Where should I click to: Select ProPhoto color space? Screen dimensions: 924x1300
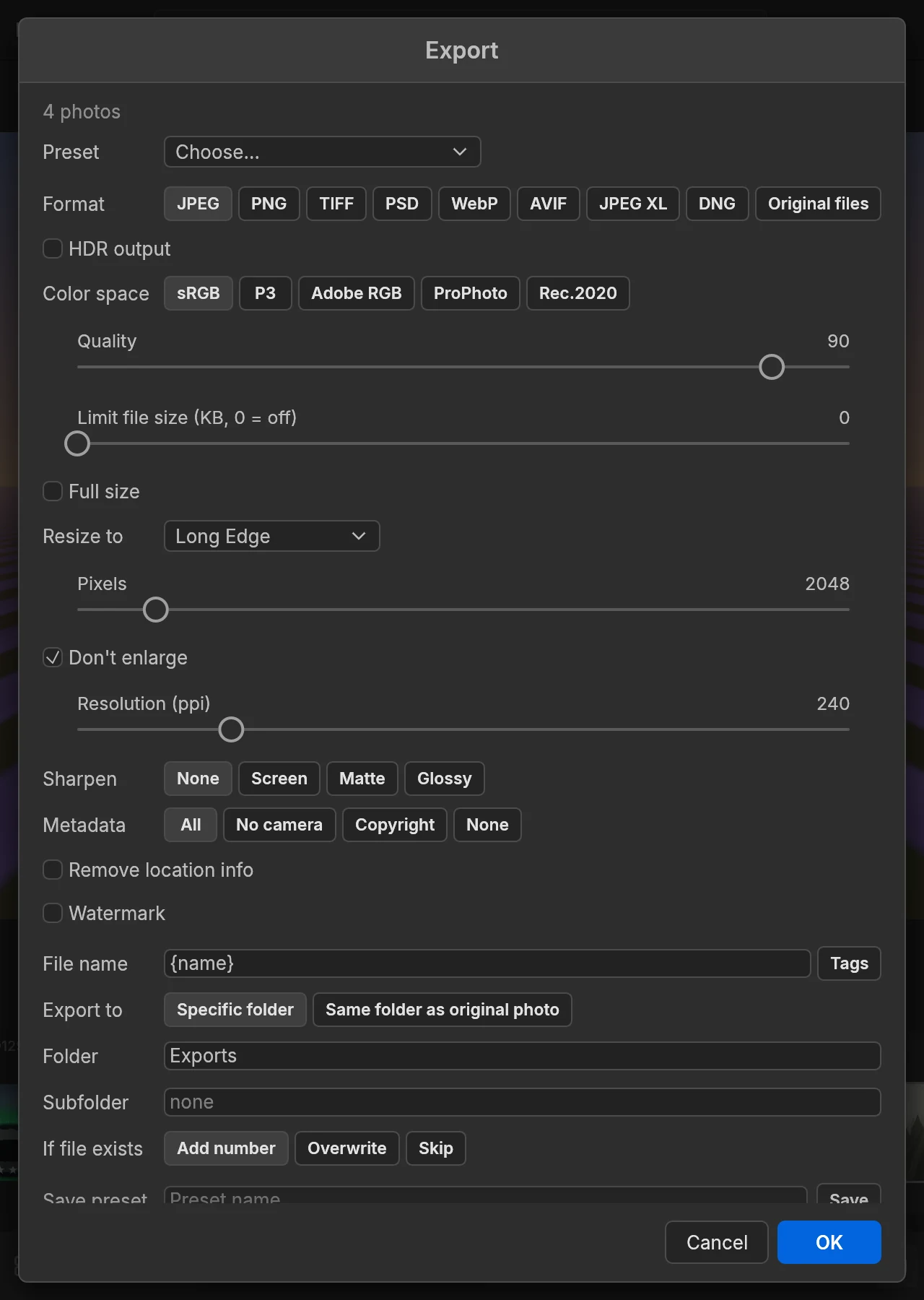[471, 293]
